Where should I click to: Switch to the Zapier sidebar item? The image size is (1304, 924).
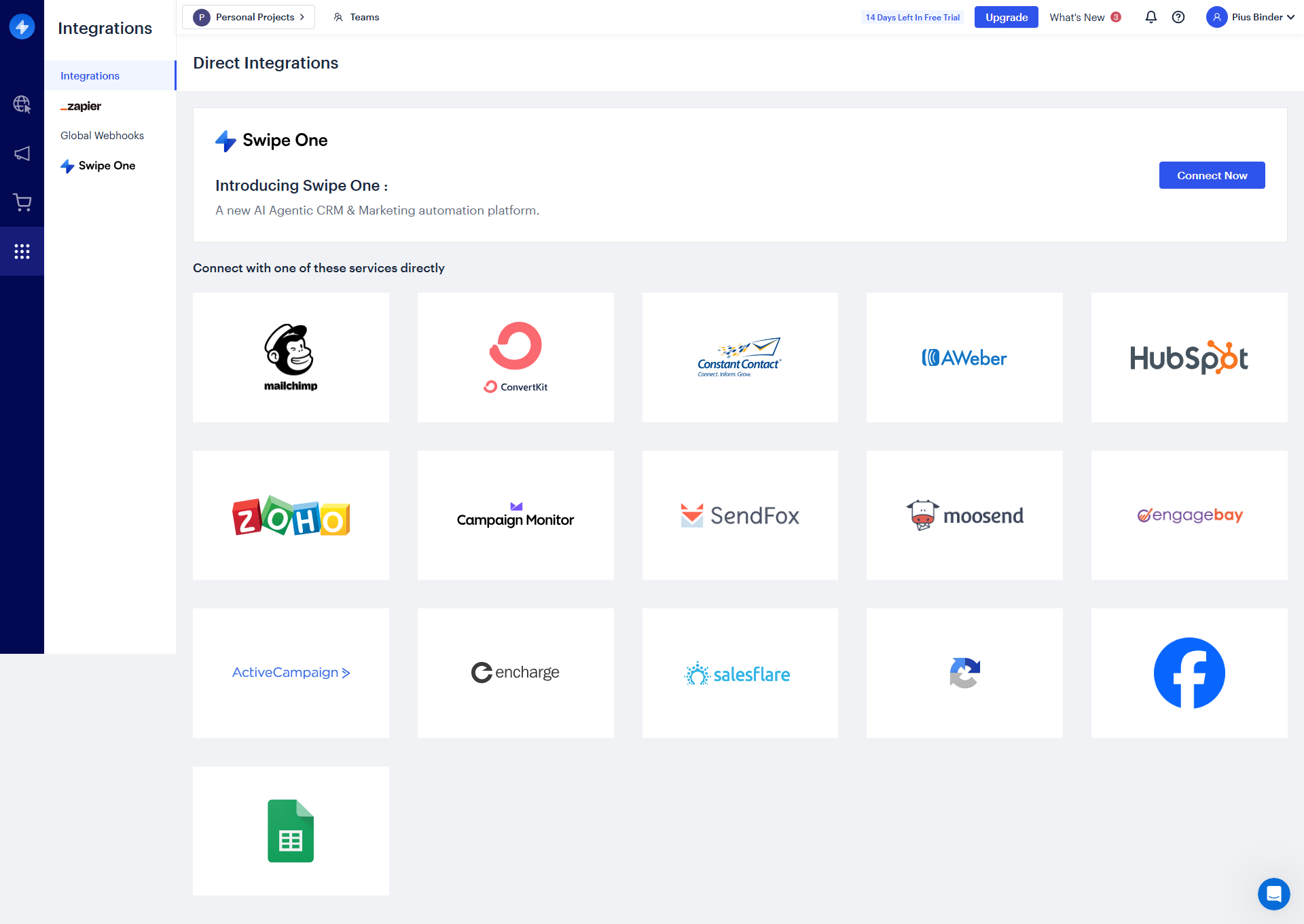[81, 106]
